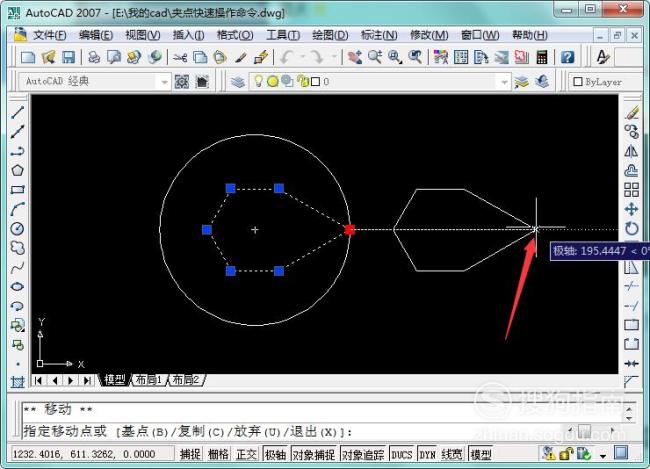Open the Help question mark icon
Screen dimensions: 650x469
568,57
